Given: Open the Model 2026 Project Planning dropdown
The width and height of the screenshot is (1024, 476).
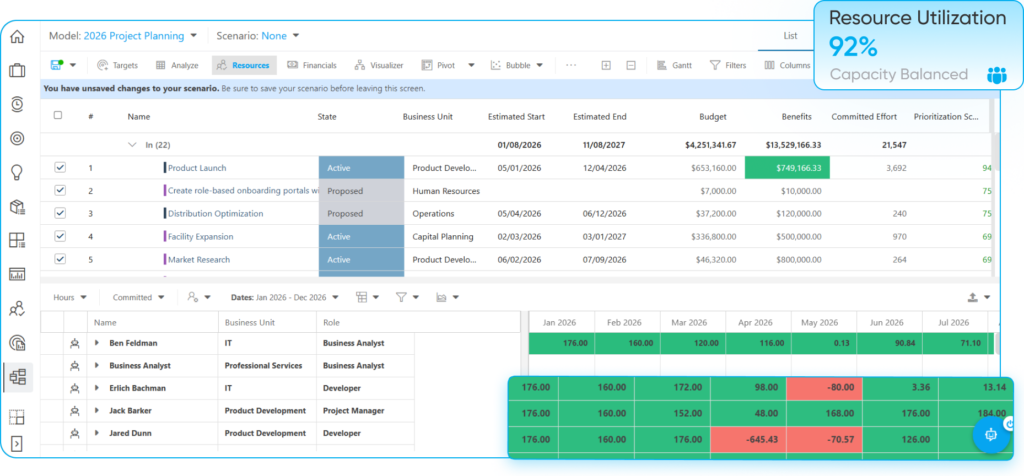Looking at the screenshot, I should tap(123, 36).
